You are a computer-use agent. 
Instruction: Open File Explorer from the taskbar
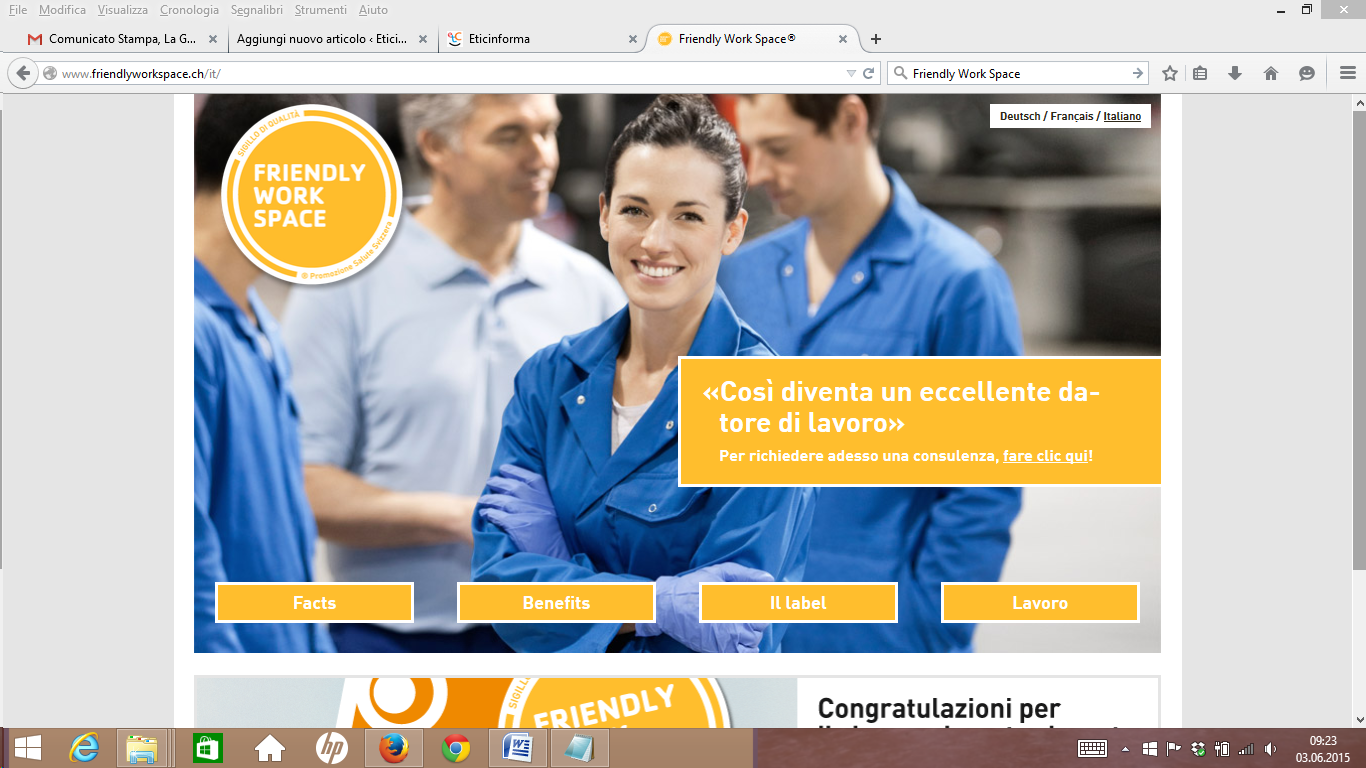click(143, 748)
